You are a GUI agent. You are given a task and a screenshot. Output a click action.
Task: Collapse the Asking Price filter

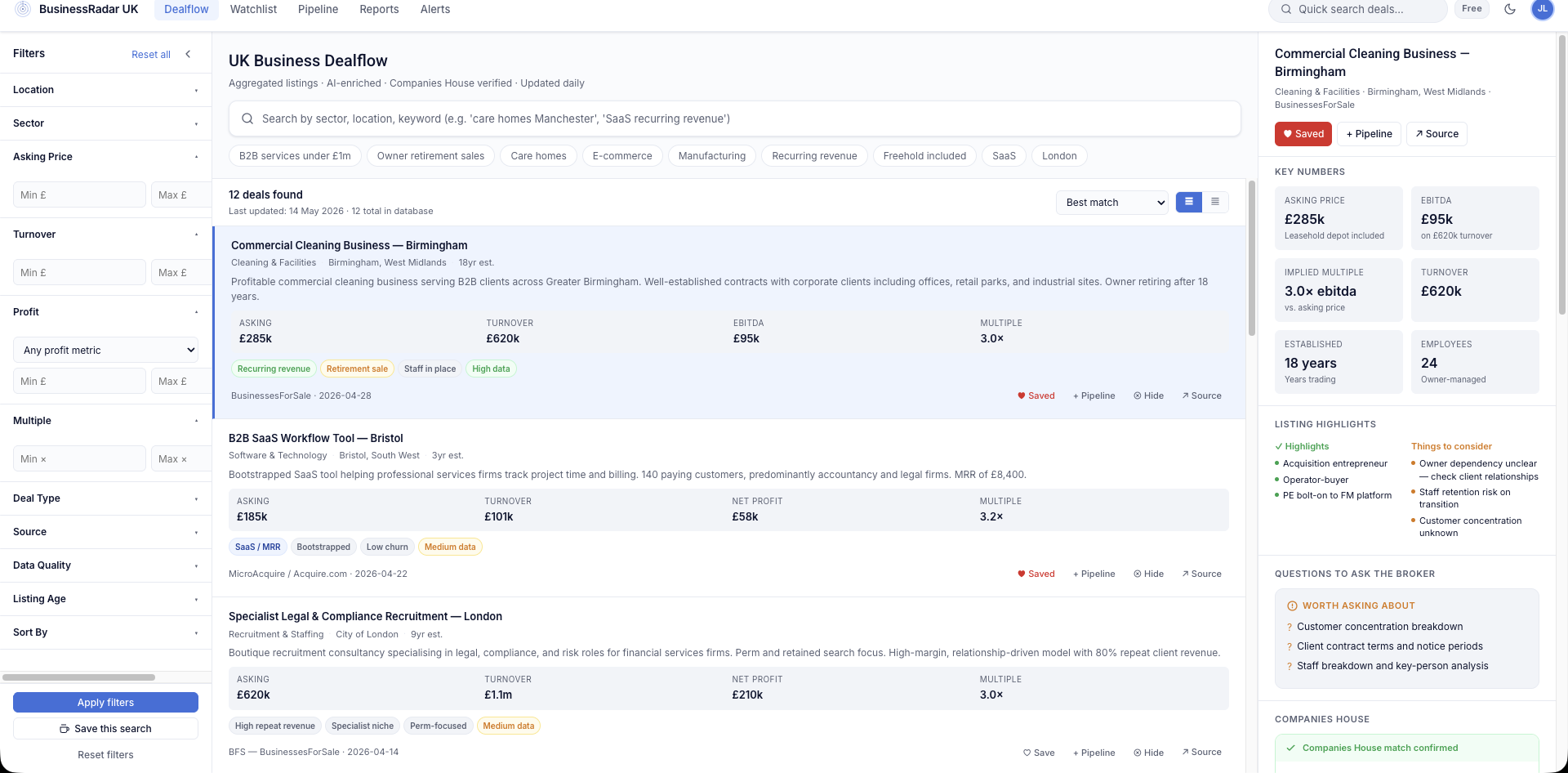tap(105, 157)
